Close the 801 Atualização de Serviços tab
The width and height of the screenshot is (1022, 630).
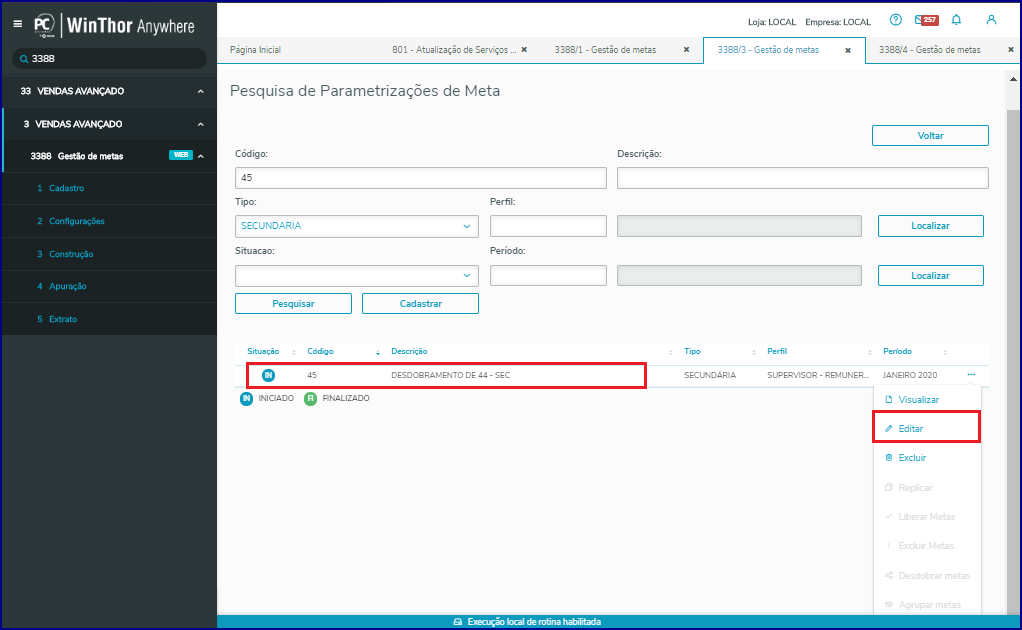point(524,50)
